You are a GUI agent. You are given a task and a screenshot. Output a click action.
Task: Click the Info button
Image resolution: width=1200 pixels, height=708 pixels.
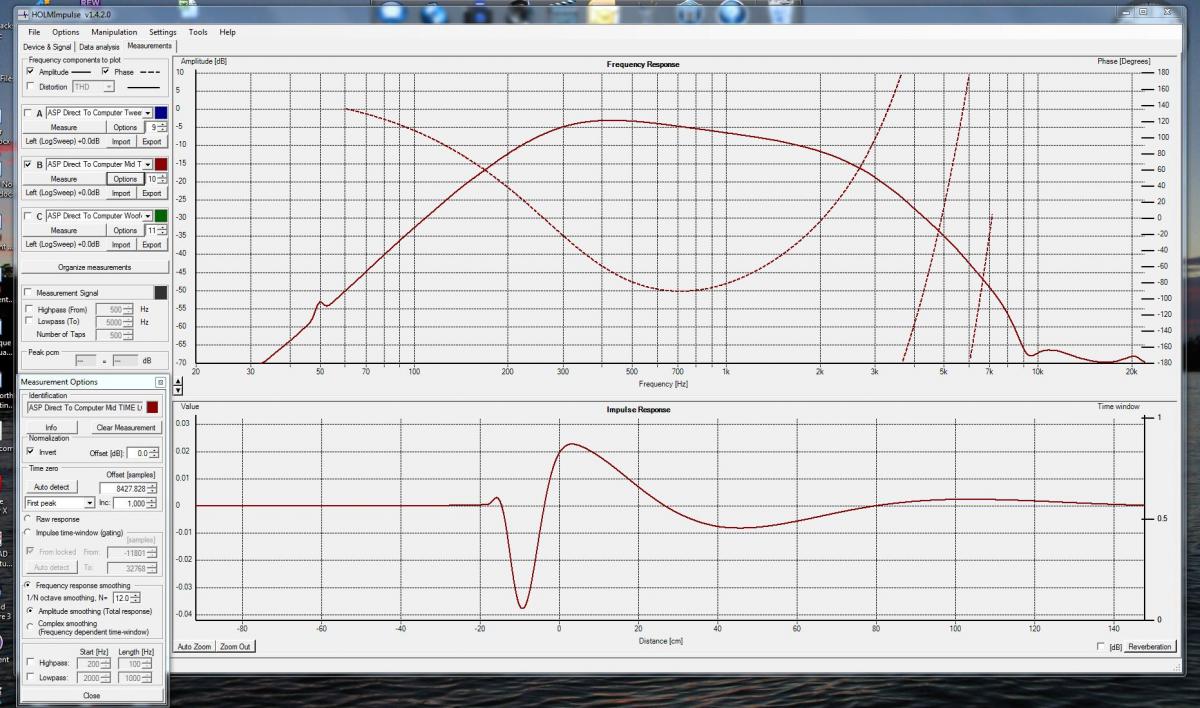click(x=51, y=427)
